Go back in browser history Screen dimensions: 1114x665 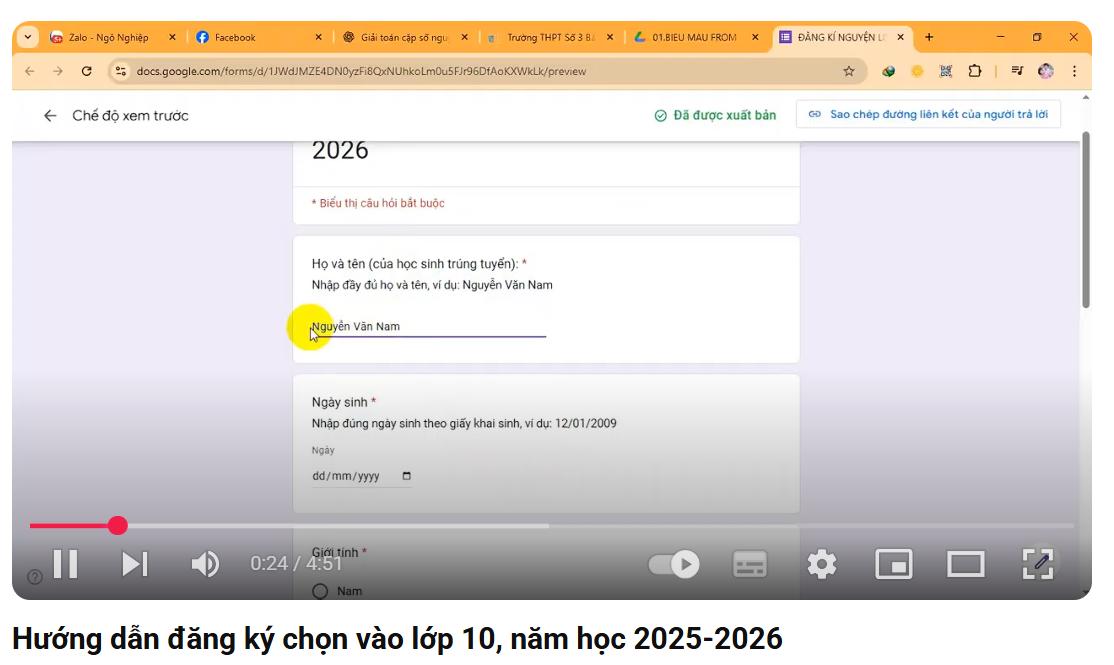point(29,71)
